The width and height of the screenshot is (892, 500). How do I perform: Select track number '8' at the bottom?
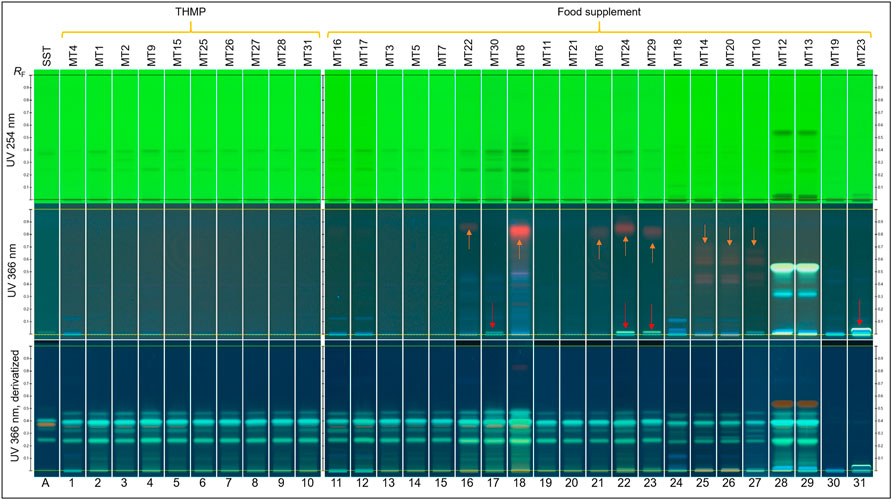[x=255, y=484]
